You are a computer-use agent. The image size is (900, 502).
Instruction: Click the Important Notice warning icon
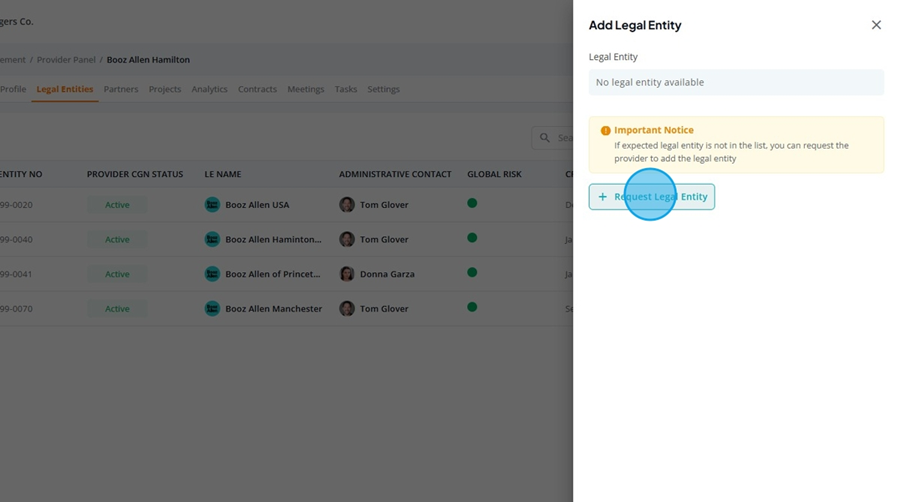point(605,130)
